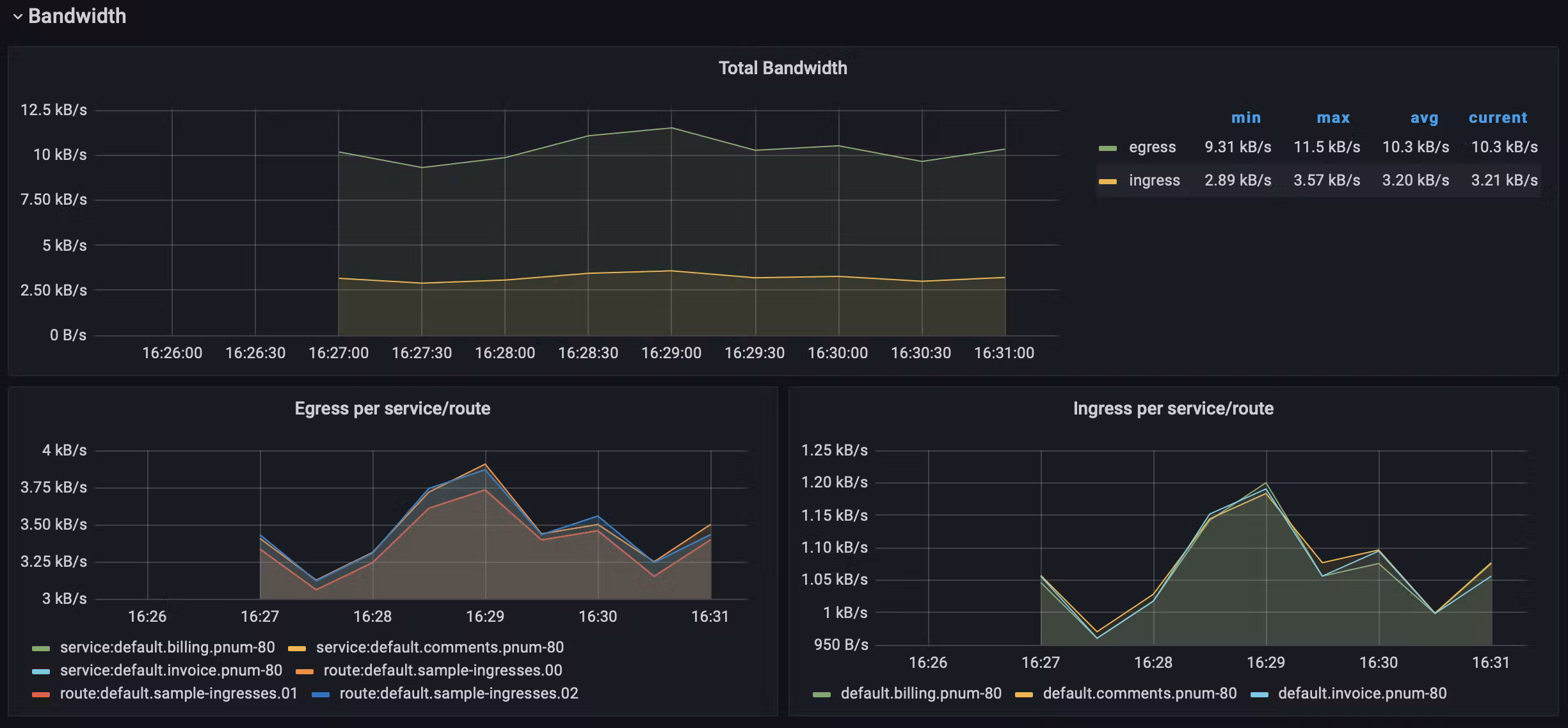Sort legend by max column header
The image size is (1568, 728).
pos(1332,118)
